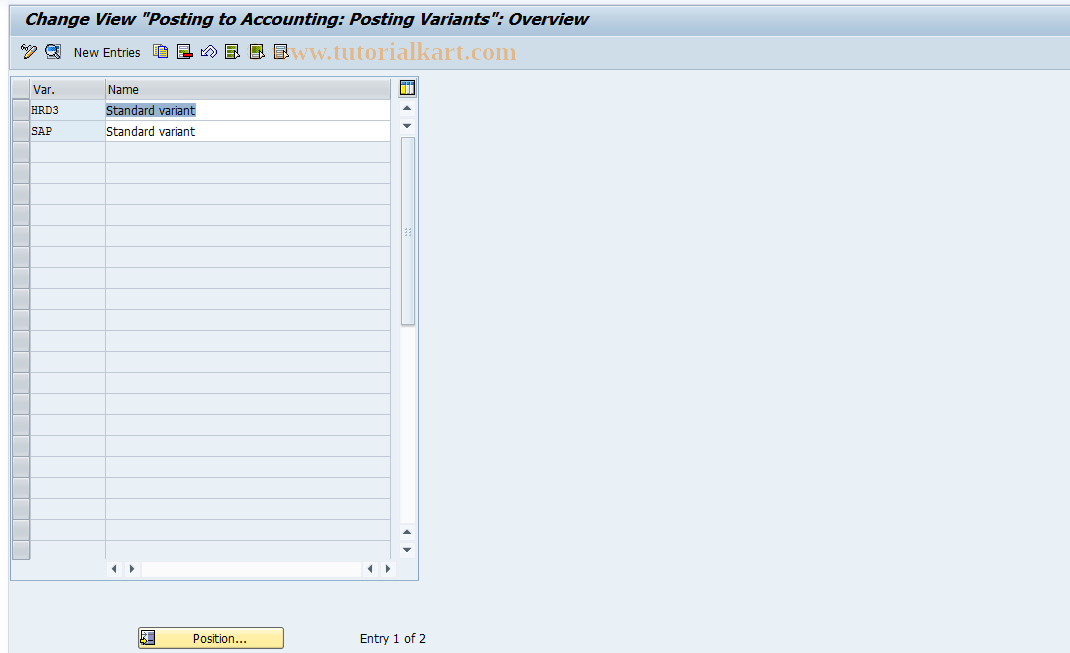The height and width of the screenshot is (653, 1070).
Task: Click the Copy As icon
Action: coord(160,52)
